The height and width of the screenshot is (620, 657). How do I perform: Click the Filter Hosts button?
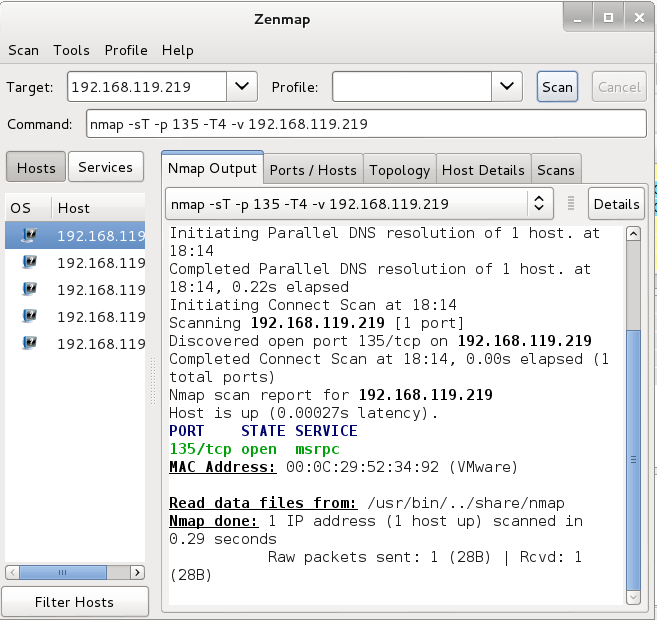point(74,602)
